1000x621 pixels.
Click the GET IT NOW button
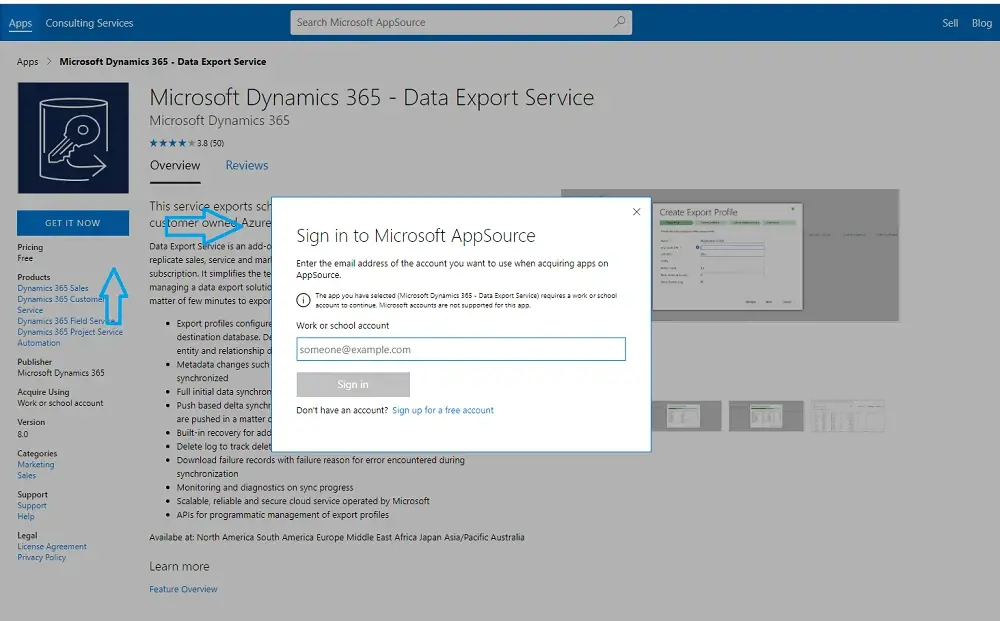point(73,223)
